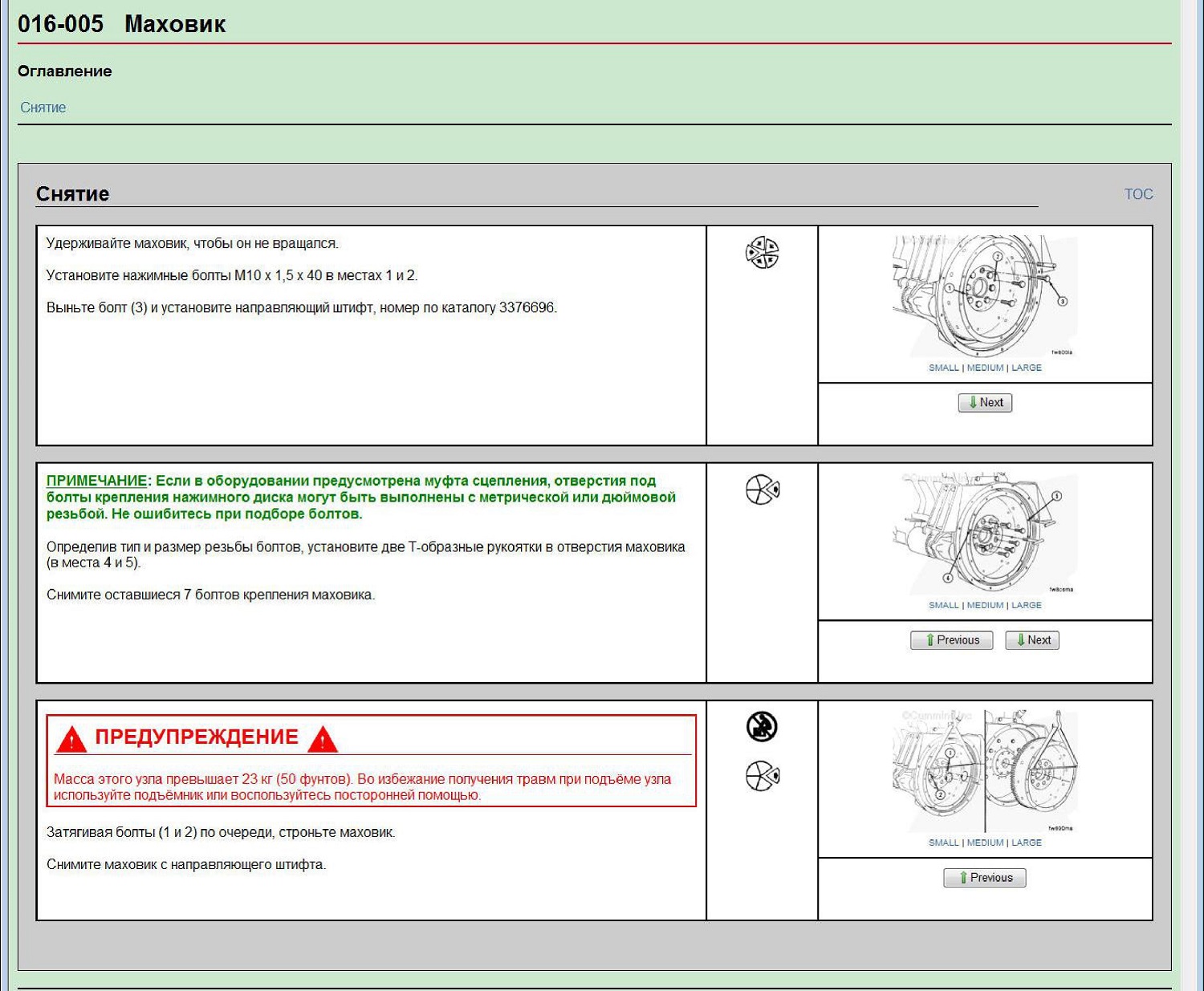Open T-handle flywheel illustration in second step

click(985, 534)
